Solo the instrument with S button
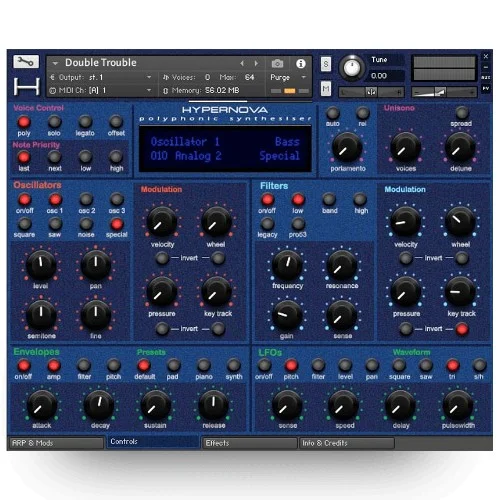 pos(326,64)
